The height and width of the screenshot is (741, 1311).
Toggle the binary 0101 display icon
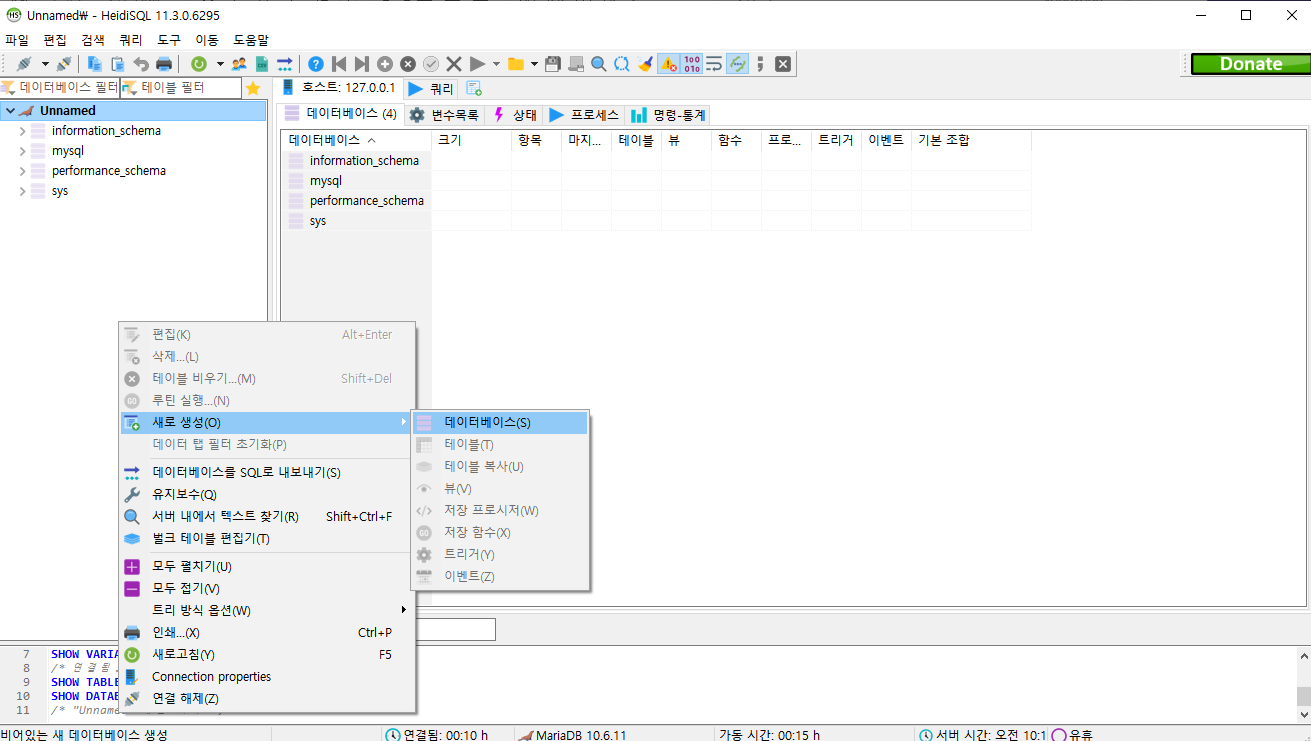[x=691, y=63]
